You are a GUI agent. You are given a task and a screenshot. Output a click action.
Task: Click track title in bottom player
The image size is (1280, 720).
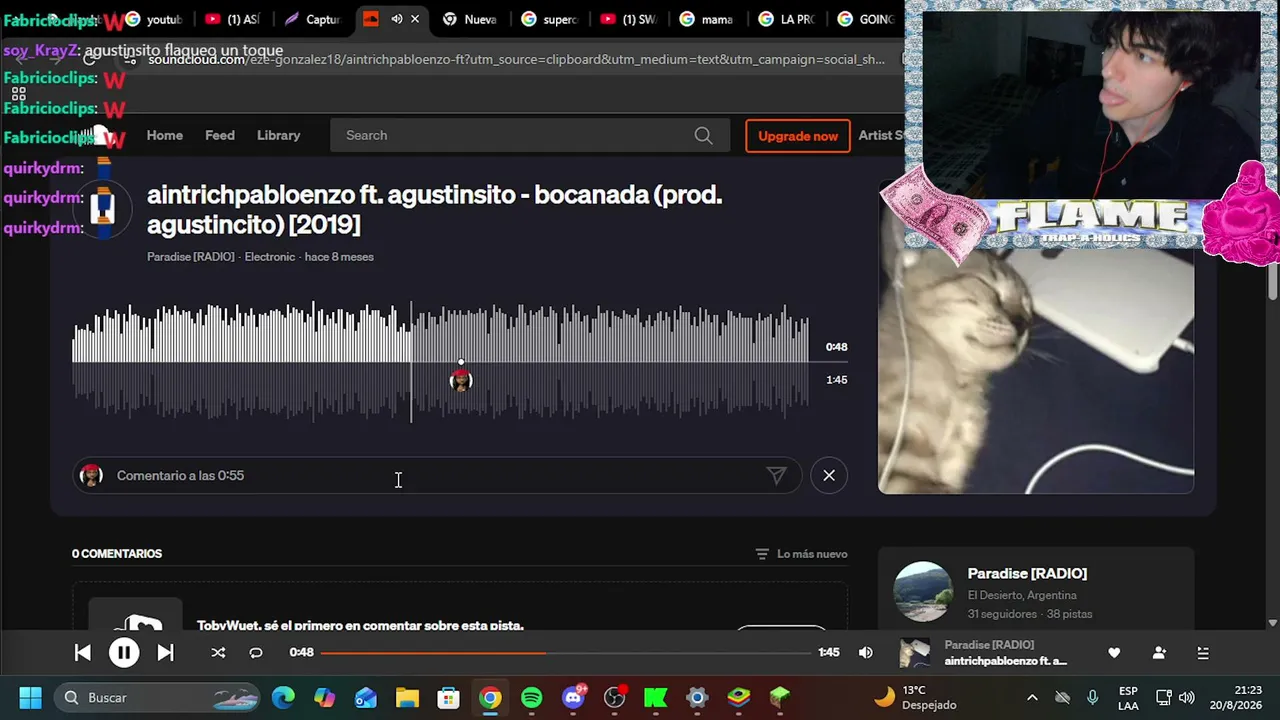(x=1005, y=661)
